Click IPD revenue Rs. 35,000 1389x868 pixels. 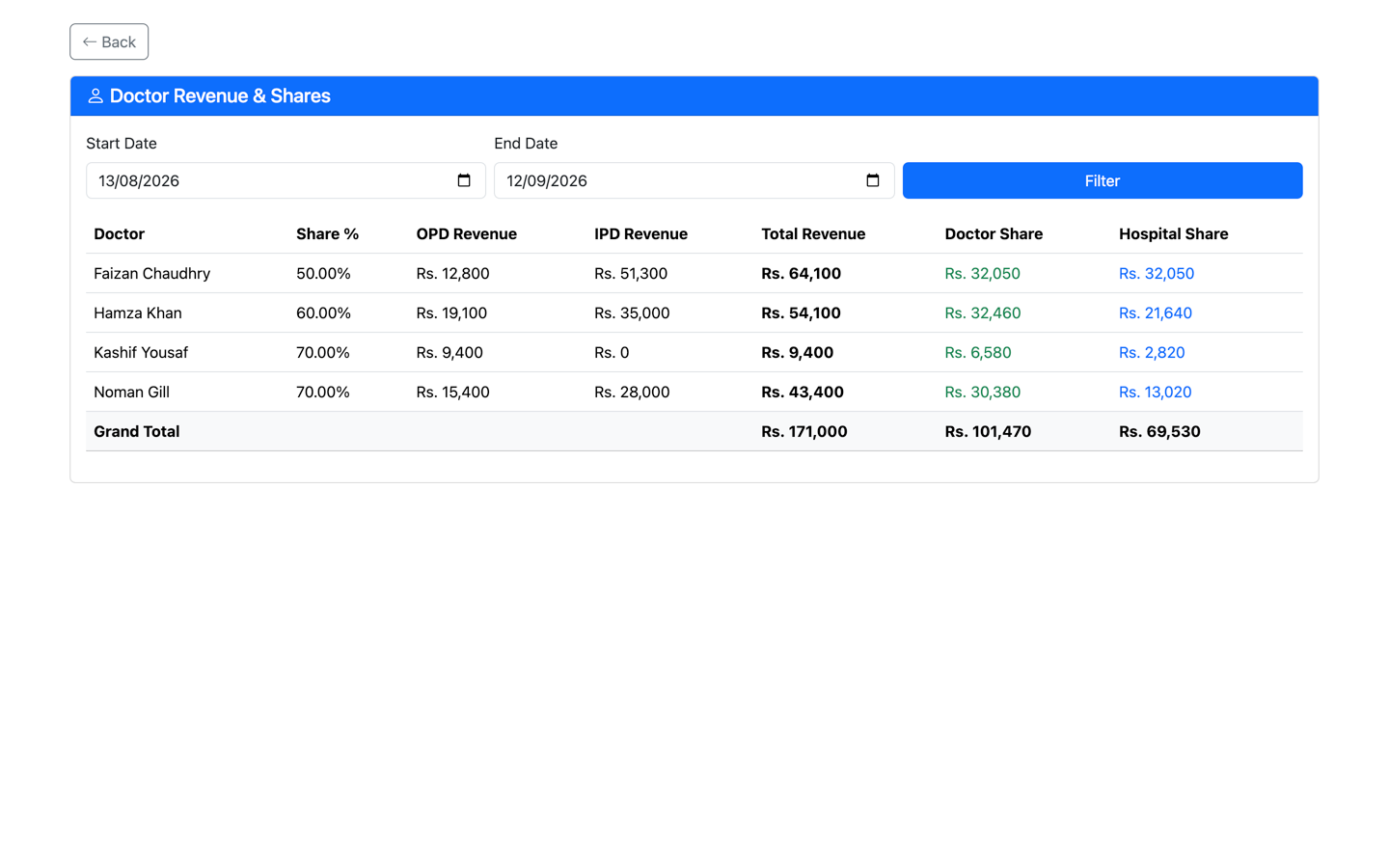(632, 312)
